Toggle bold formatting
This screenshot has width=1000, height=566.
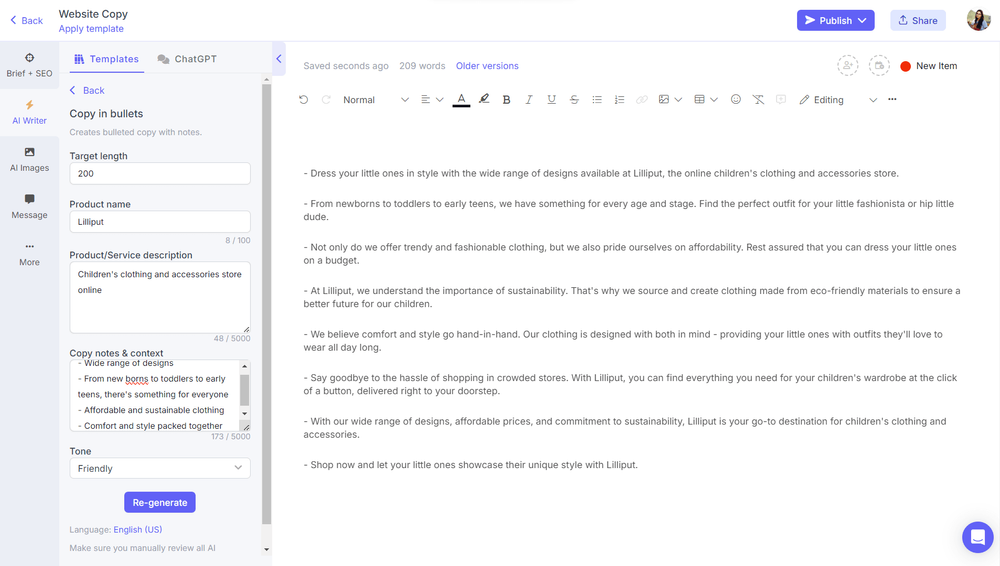click(x=506, y=100)
